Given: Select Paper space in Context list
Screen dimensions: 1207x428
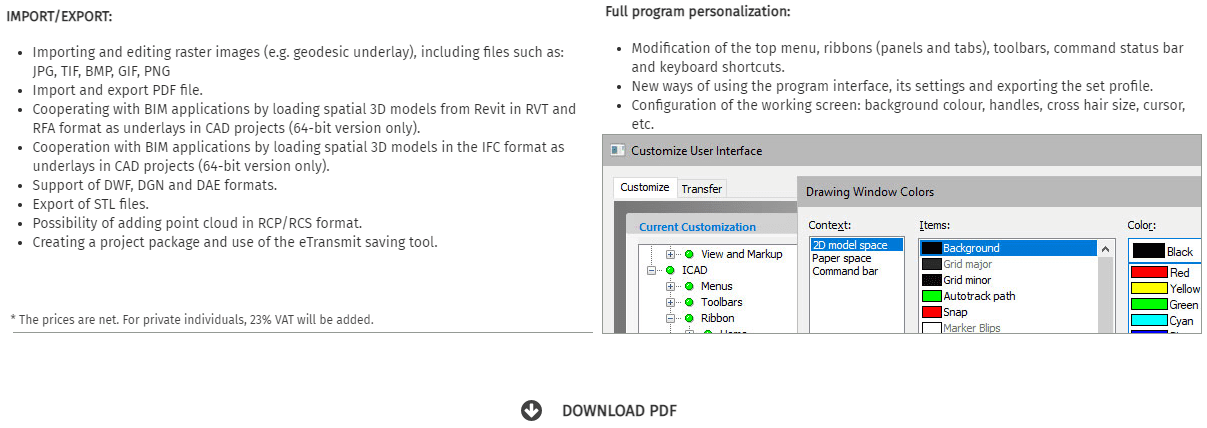Looking at the screenshot, I should [x=842, y=258].
